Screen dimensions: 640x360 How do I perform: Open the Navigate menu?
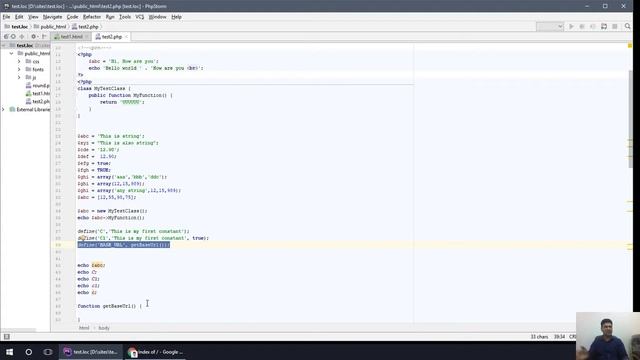pyautogui.click(x=52, y=17)
